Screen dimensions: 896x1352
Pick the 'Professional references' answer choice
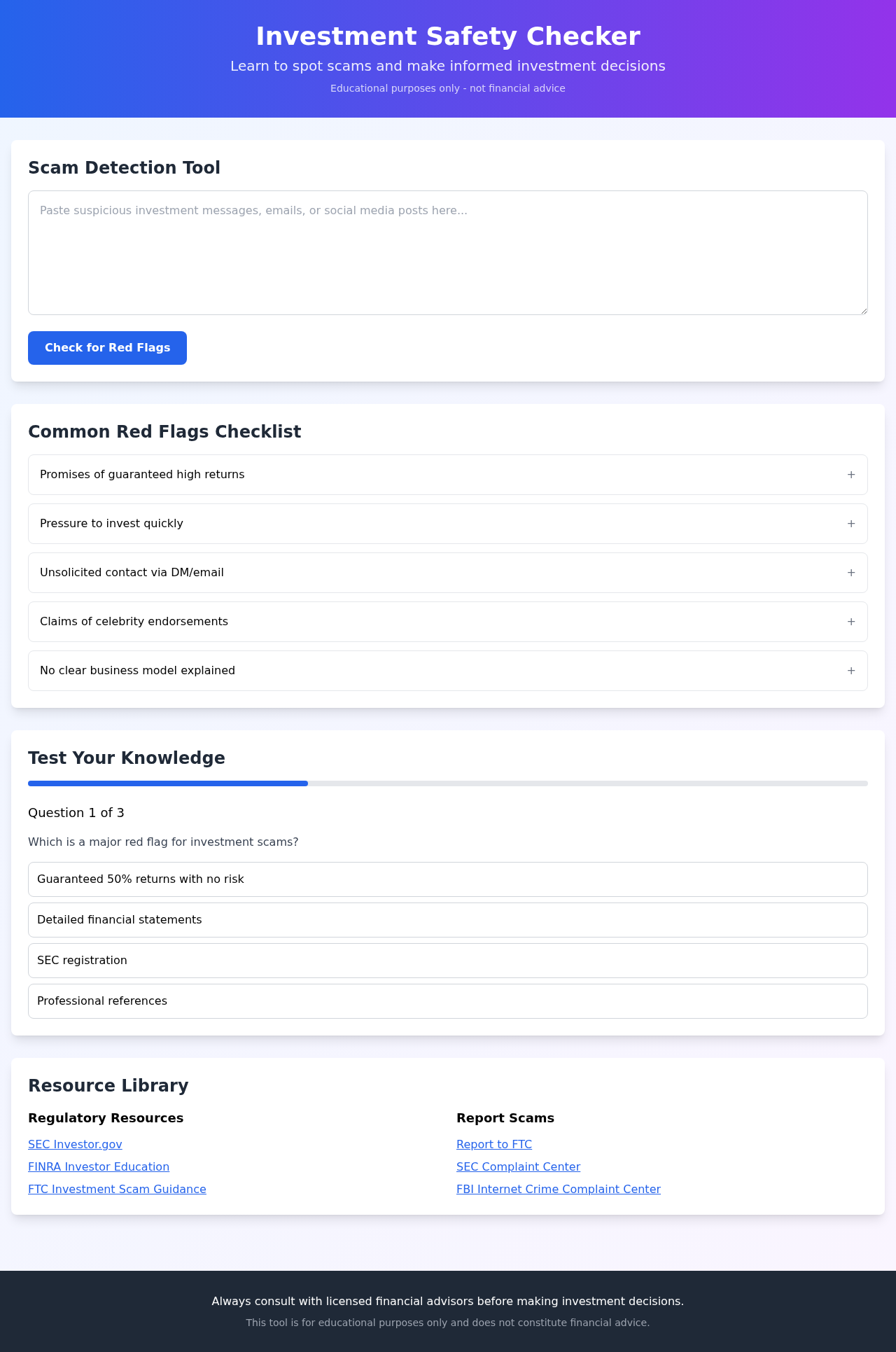pos(448,1001)
